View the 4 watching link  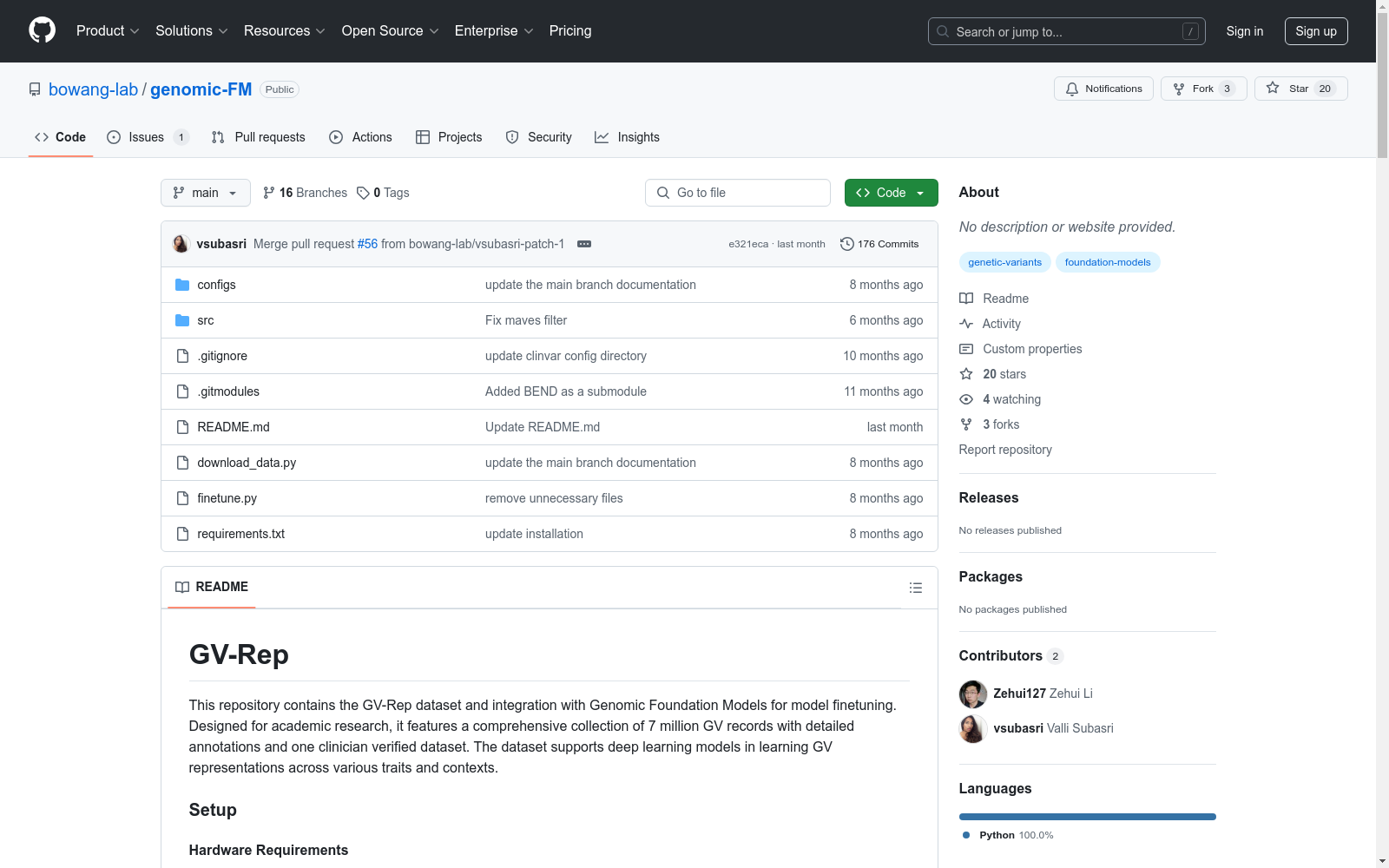tap(1000, 399)
